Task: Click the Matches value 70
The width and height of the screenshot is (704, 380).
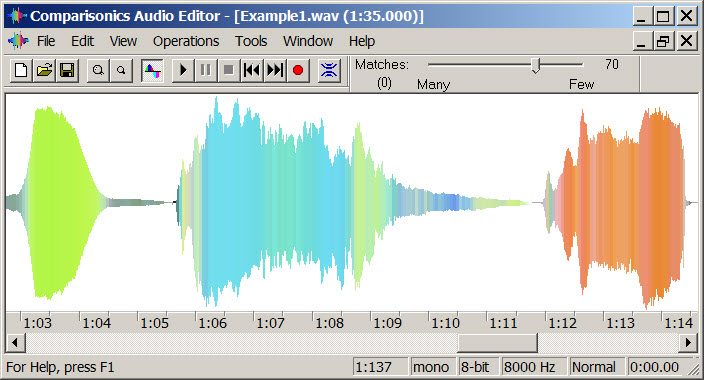Action: tap(612, 64)
